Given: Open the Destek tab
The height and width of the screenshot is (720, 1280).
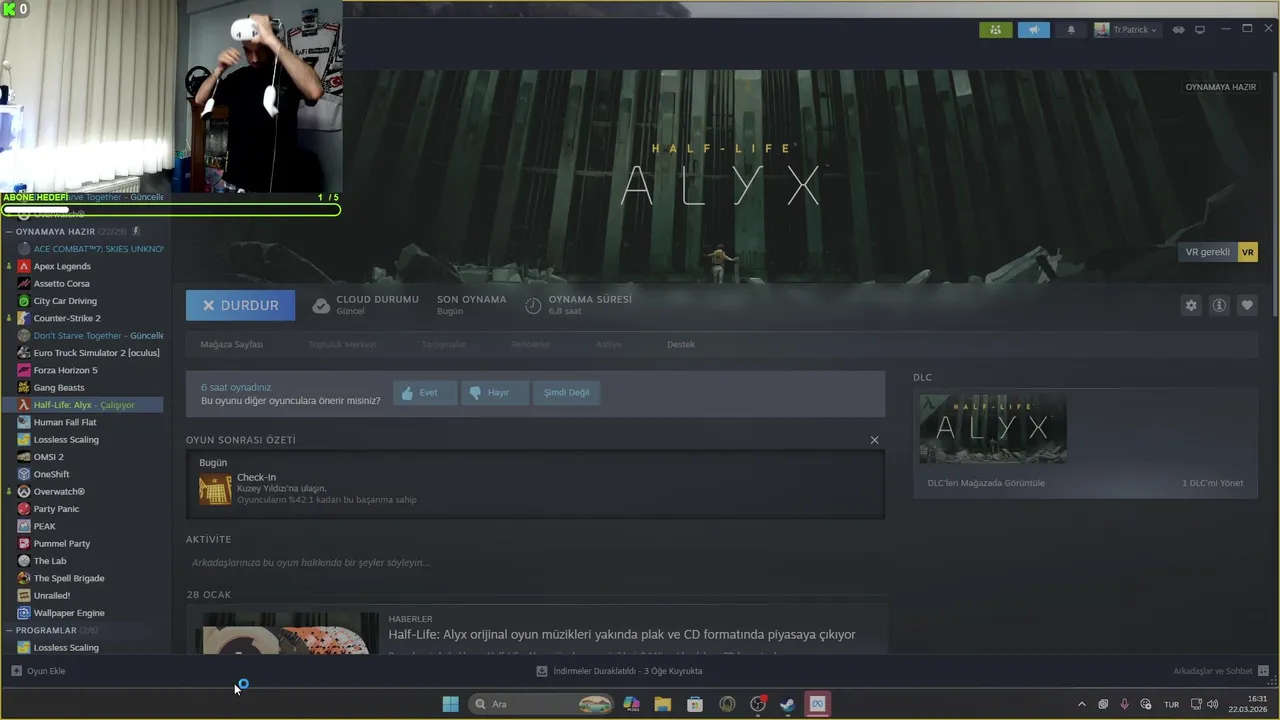Looking at the screenshot, I should click(681, 344).
